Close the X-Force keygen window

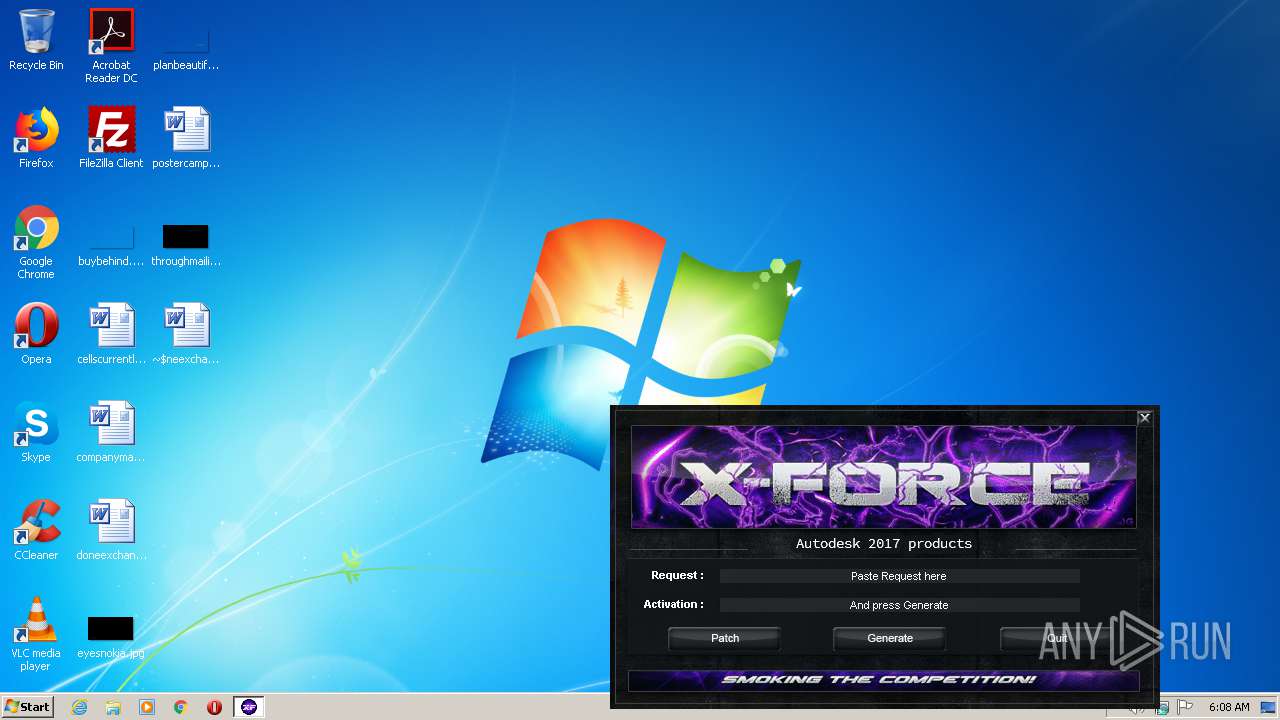pos(1145,418)
